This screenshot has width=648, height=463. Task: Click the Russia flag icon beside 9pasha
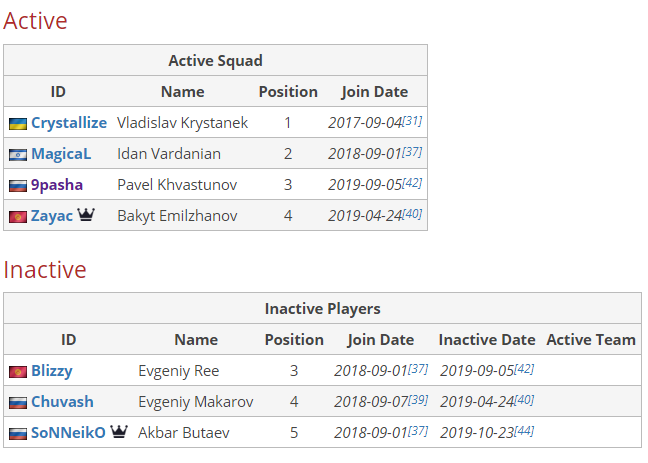(x=18, y=186)
